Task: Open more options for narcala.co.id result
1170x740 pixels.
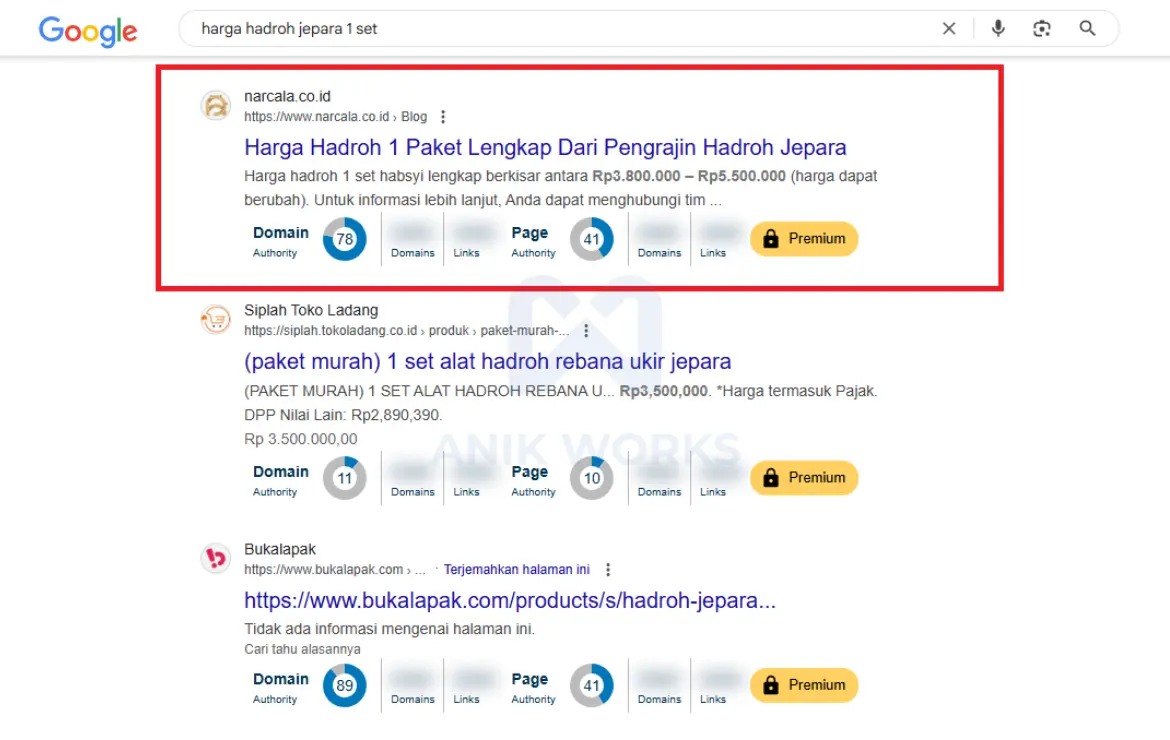Action: pos(443,117)
